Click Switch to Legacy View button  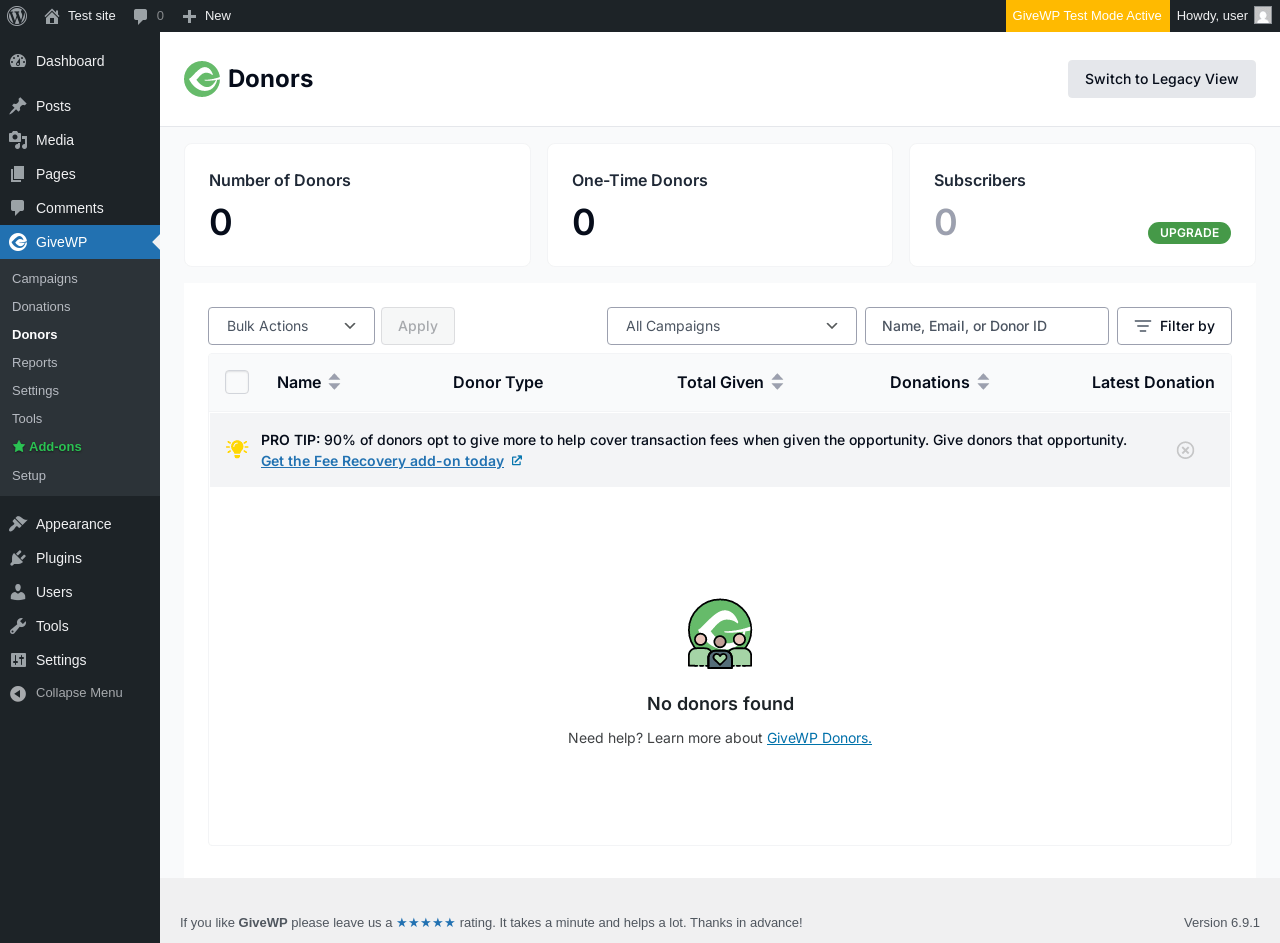[x=1162, y=79]
